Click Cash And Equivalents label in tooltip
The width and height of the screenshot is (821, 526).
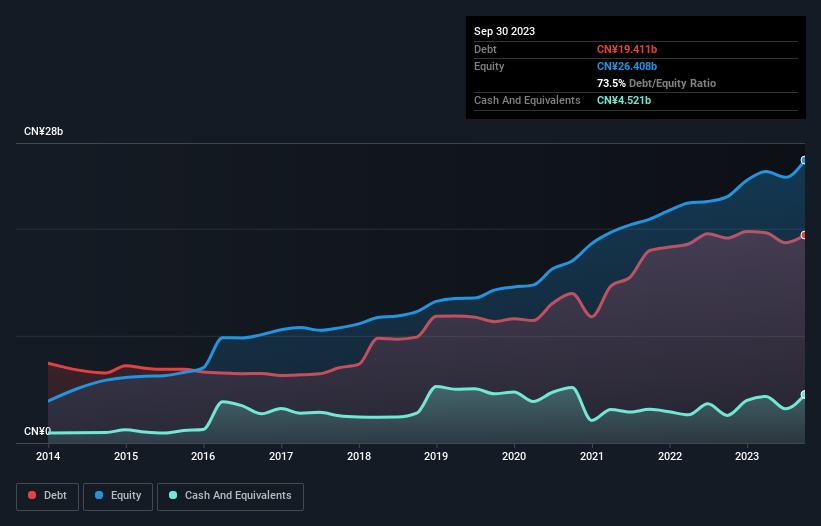pos(527,100)
